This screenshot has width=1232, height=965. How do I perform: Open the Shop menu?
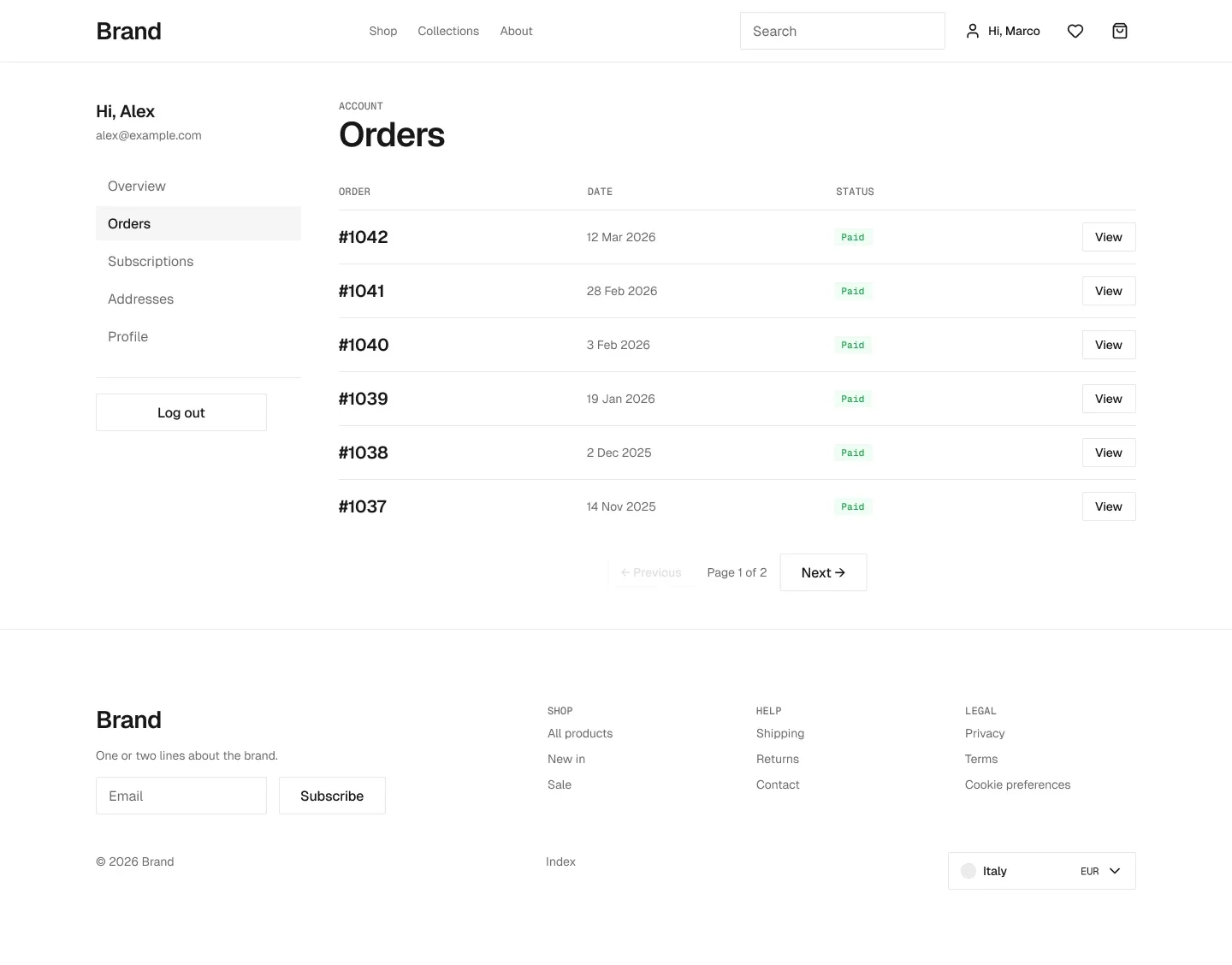point(383,31)
